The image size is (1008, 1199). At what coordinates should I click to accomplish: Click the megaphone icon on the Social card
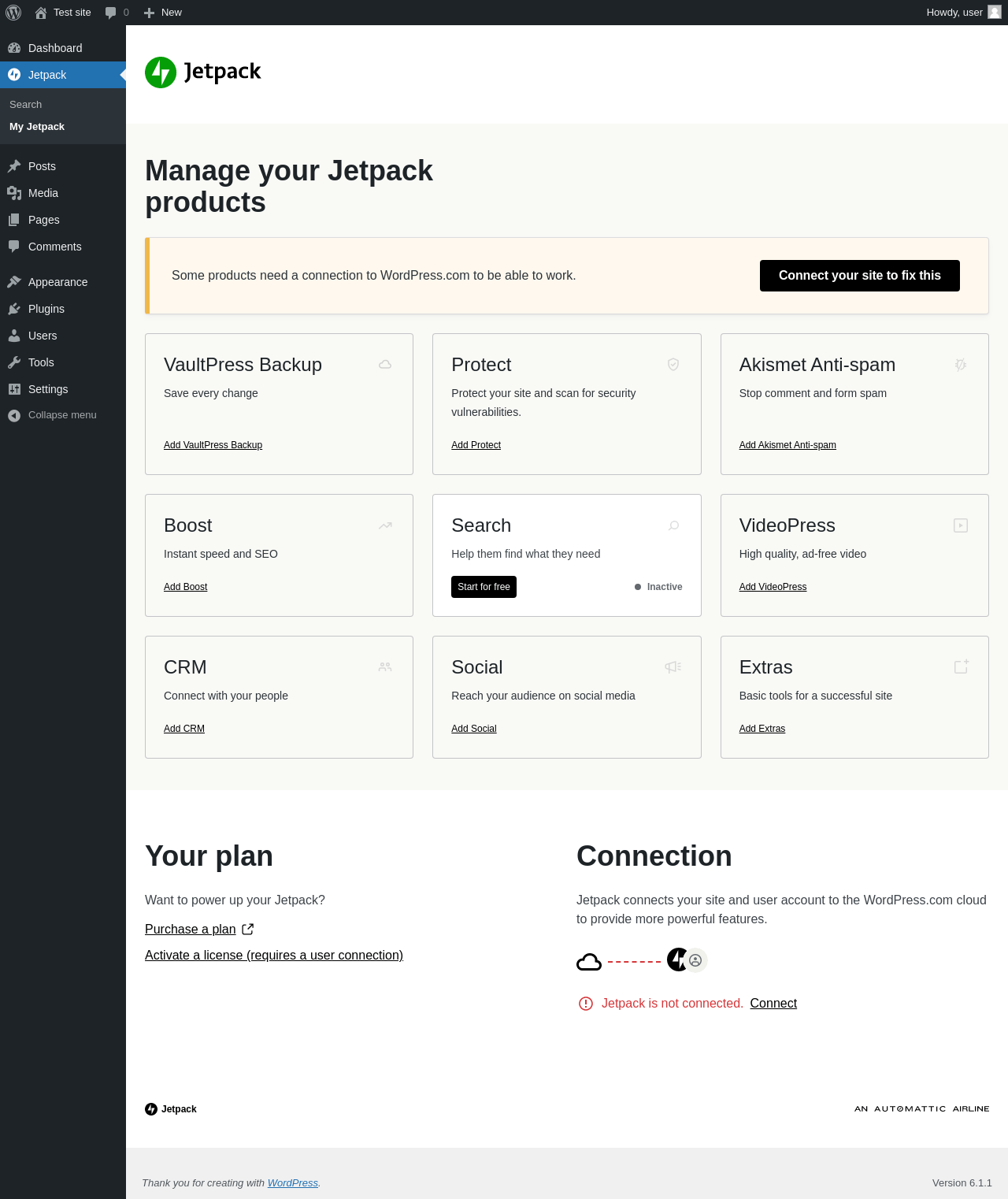tap(673, 666)
